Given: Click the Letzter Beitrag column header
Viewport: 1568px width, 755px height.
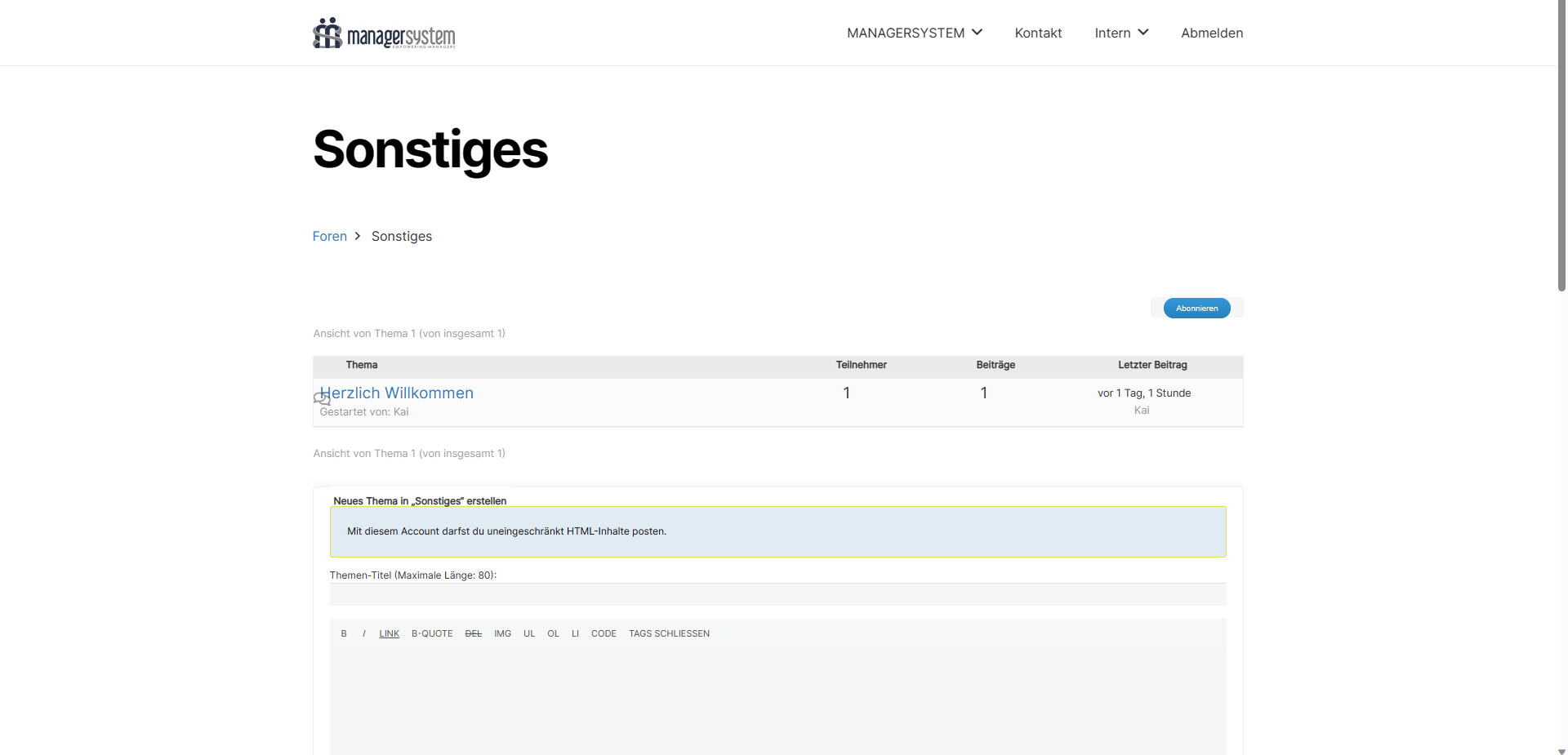Looking at the screenshot, I should (x=1152, y=365).
